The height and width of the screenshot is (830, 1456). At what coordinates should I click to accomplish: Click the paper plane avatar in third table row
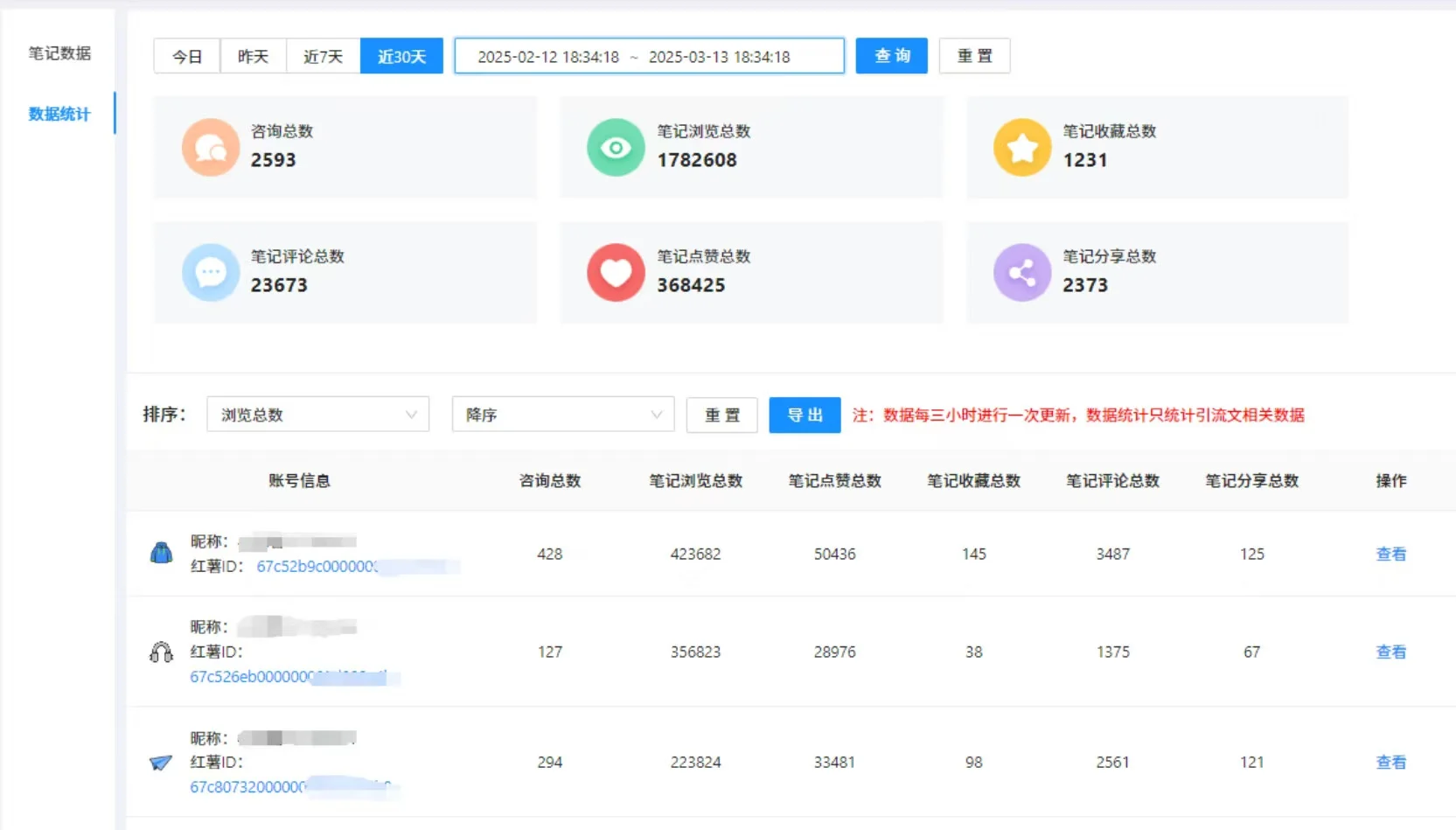tap(161, 762)
